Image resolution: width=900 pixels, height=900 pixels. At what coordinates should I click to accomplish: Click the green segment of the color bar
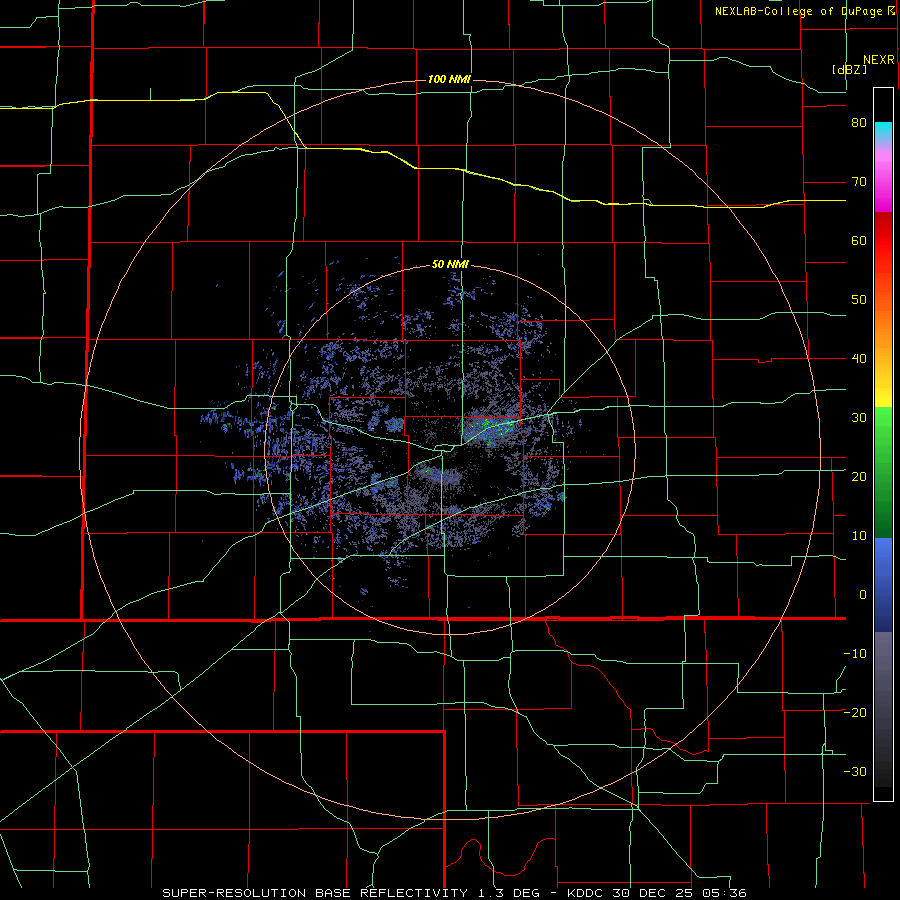(x=883, y=472)
